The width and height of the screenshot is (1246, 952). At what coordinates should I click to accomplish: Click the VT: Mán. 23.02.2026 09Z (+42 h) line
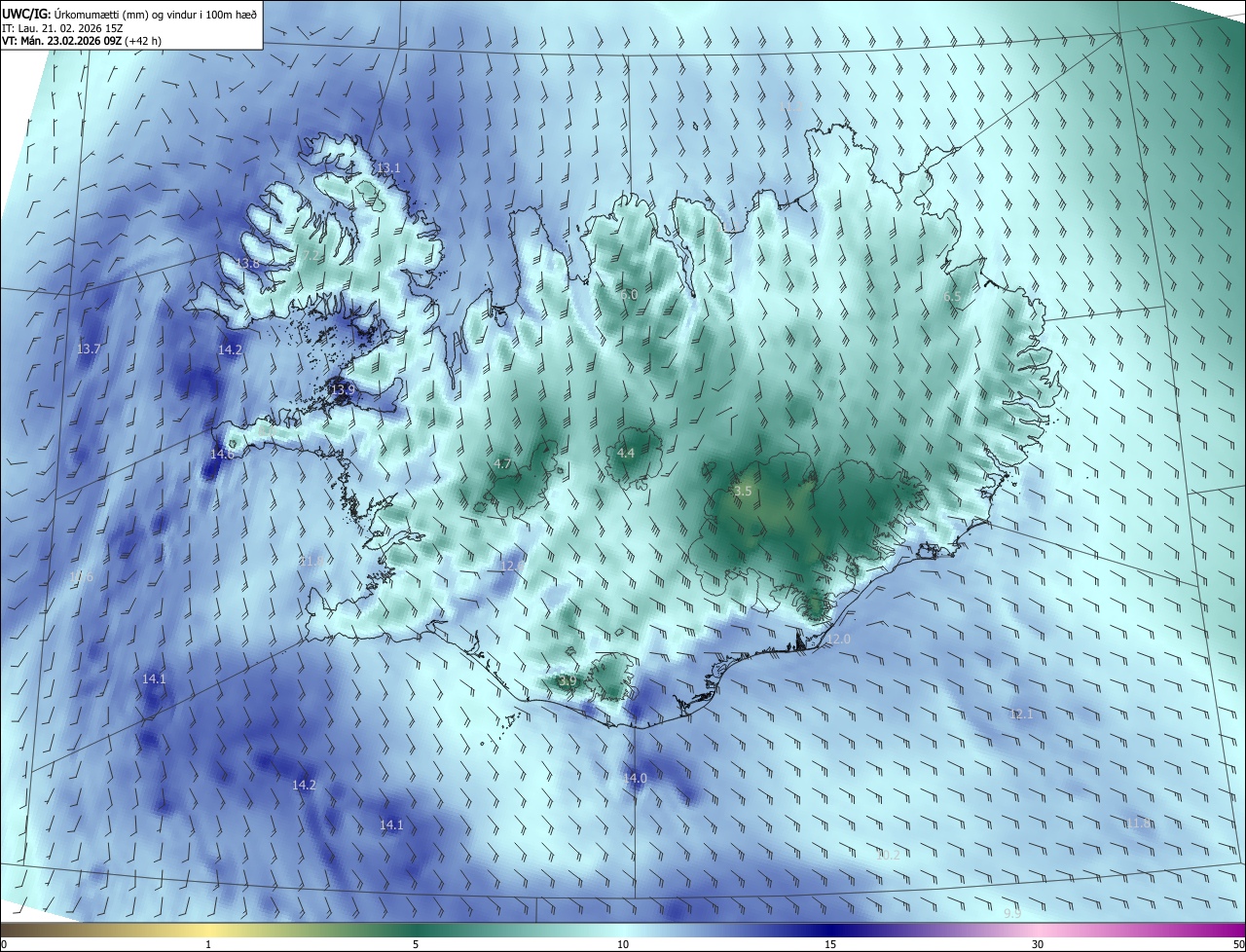pyautogui.click(x=82, y=41)
